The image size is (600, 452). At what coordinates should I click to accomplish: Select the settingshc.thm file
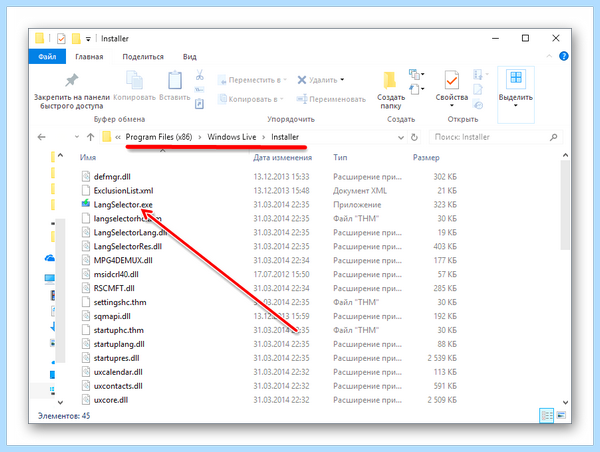(120, 302)
